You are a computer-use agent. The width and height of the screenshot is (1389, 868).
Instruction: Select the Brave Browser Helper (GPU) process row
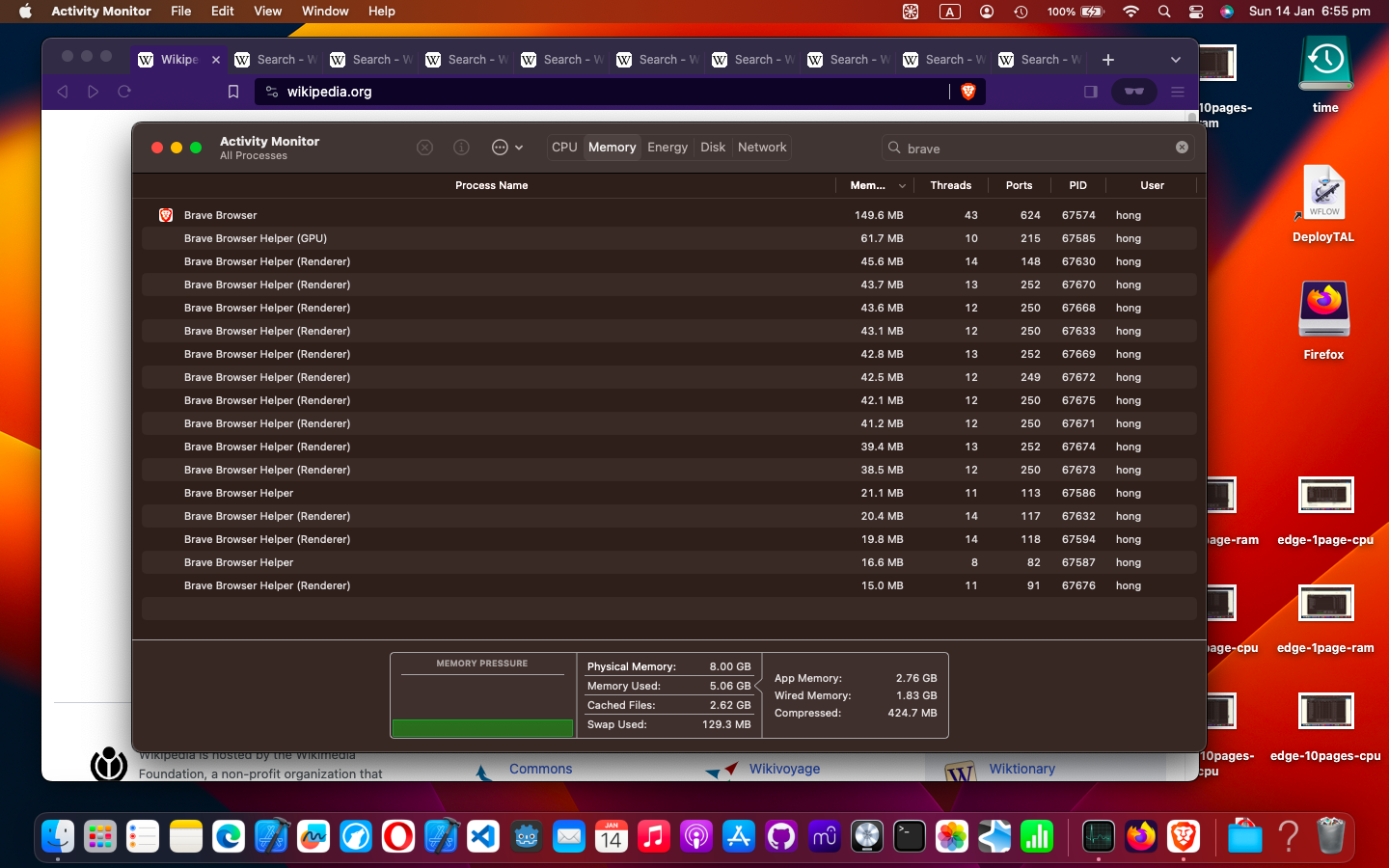(256, 238)
